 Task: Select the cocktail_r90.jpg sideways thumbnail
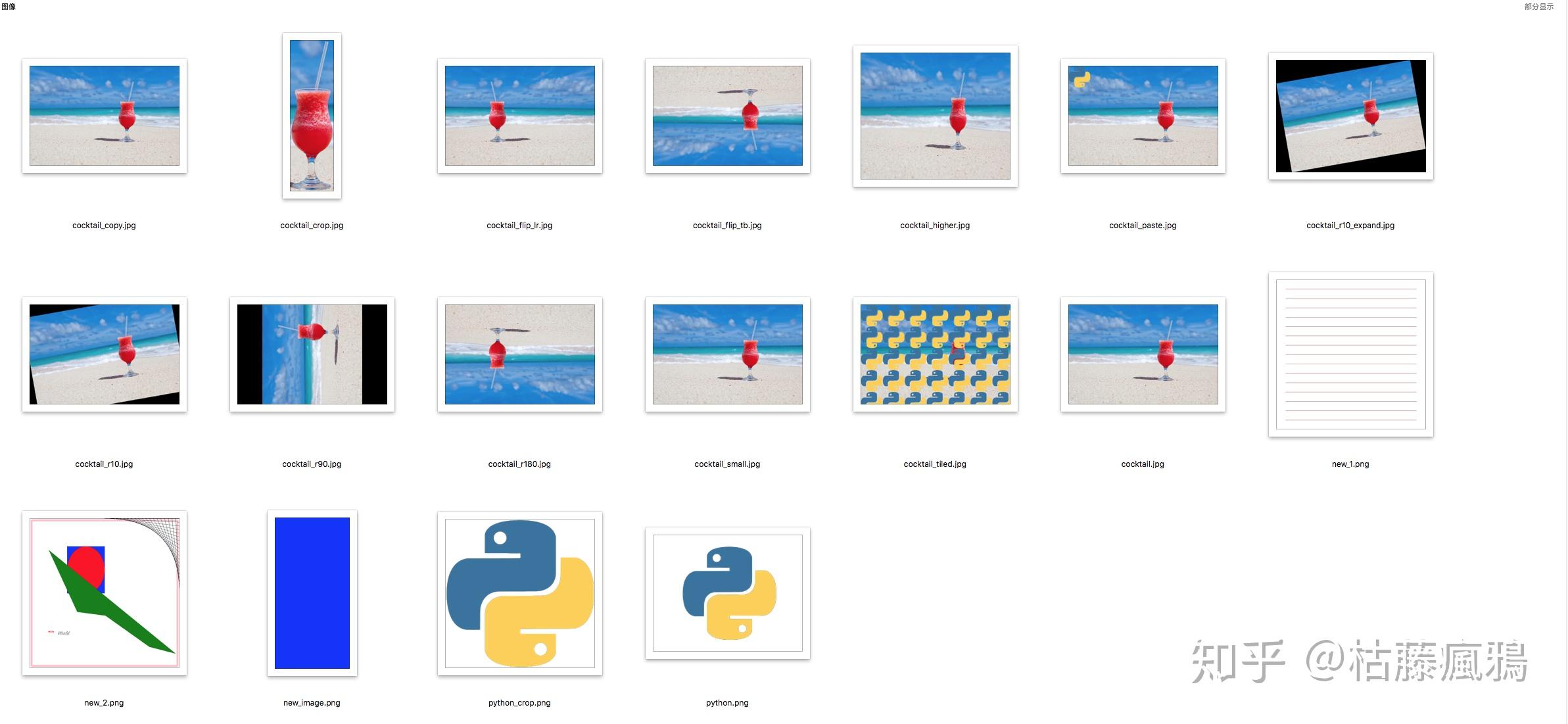click(312, 354)
